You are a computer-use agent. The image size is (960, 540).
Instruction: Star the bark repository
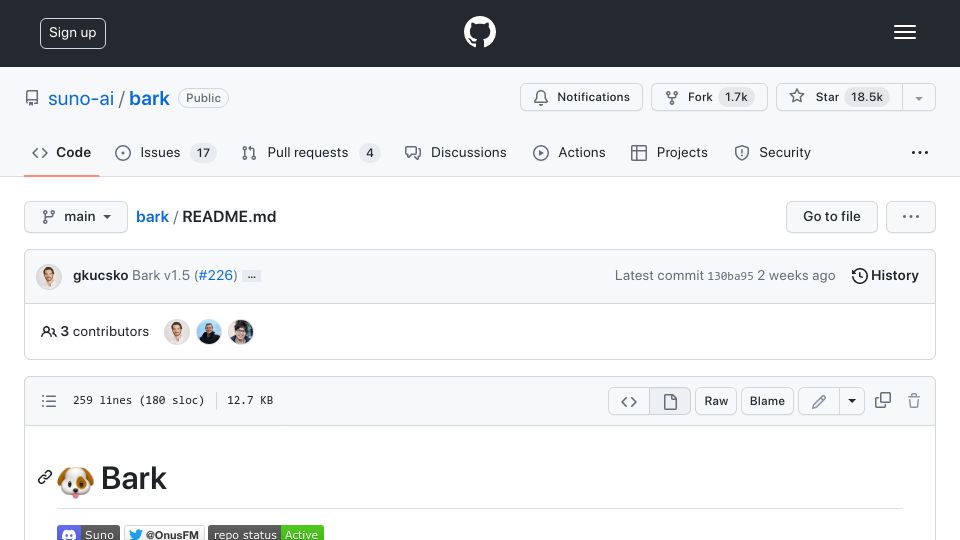tap(839, 97)
